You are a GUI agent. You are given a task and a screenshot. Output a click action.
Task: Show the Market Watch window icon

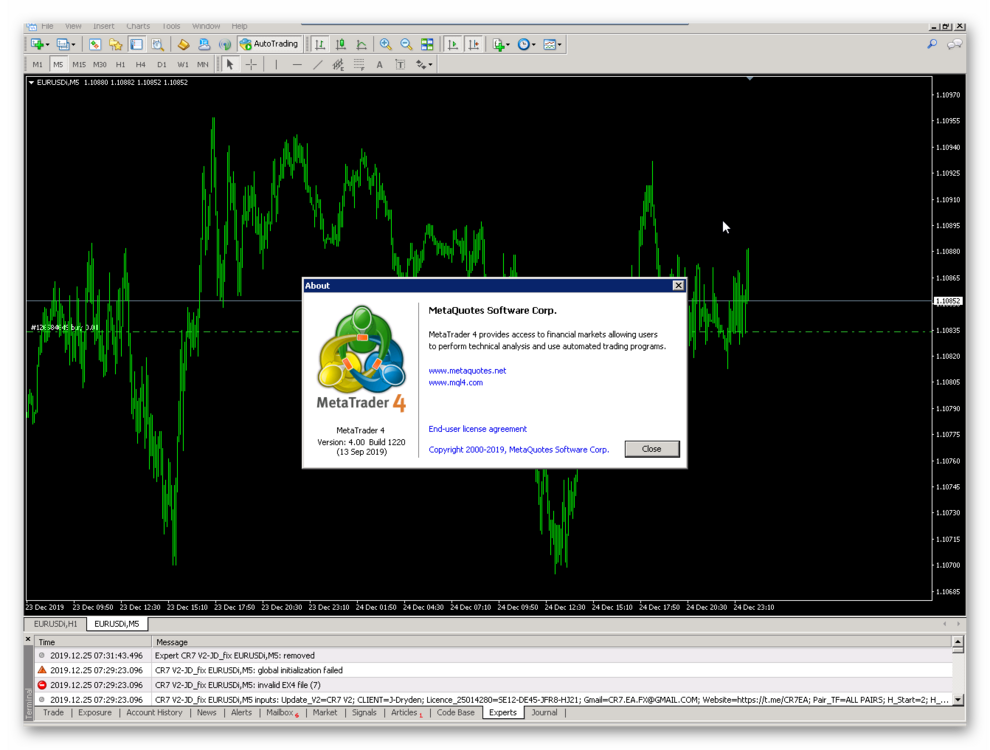tap(95, 44)
